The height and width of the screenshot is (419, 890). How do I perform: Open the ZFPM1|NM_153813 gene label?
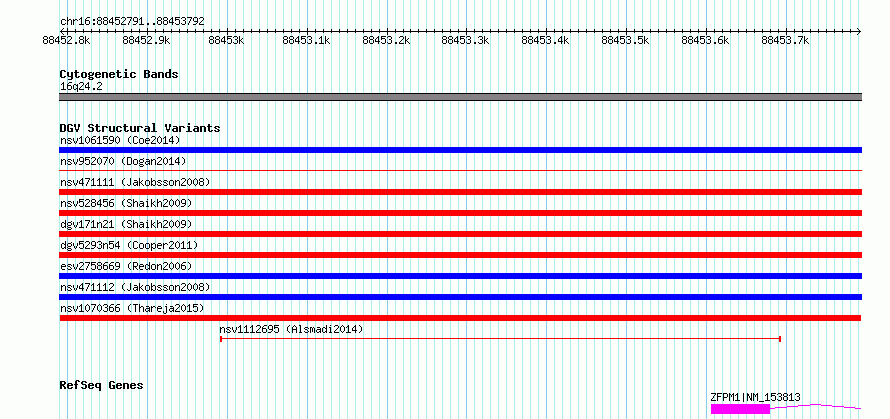pyautogui.click(x=755, y=397)
